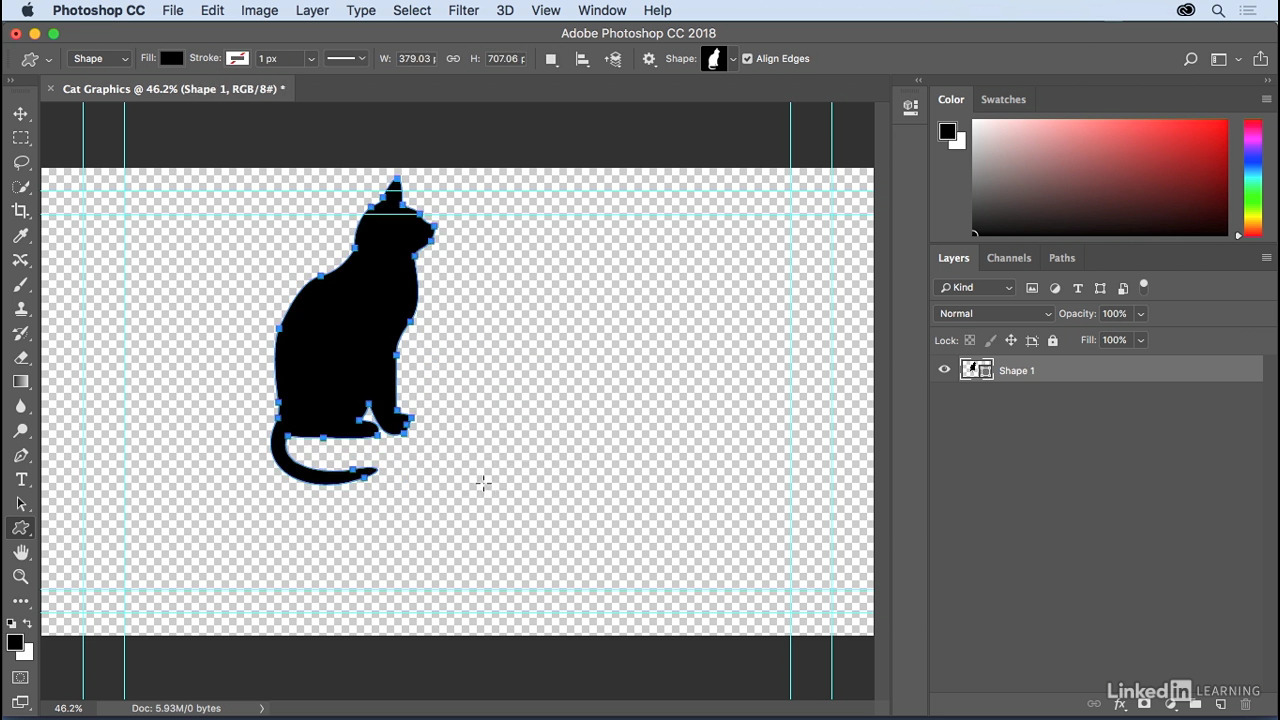
Task: Select the Pen tool
Action: [21, 455]
